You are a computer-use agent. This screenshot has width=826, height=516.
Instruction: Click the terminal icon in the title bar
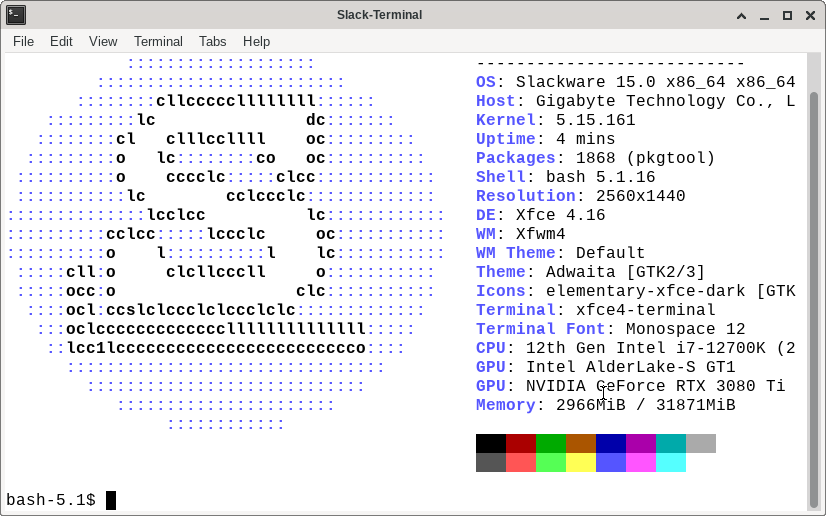point(16,15)
